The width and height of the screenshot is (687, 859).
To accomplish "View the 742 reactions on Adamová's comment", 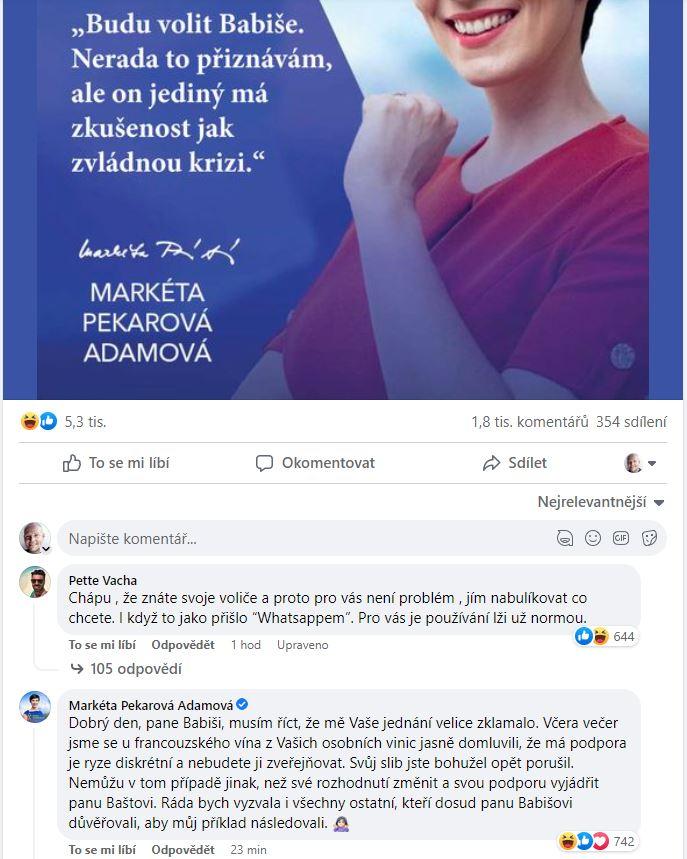I will [x=596, y=841].
